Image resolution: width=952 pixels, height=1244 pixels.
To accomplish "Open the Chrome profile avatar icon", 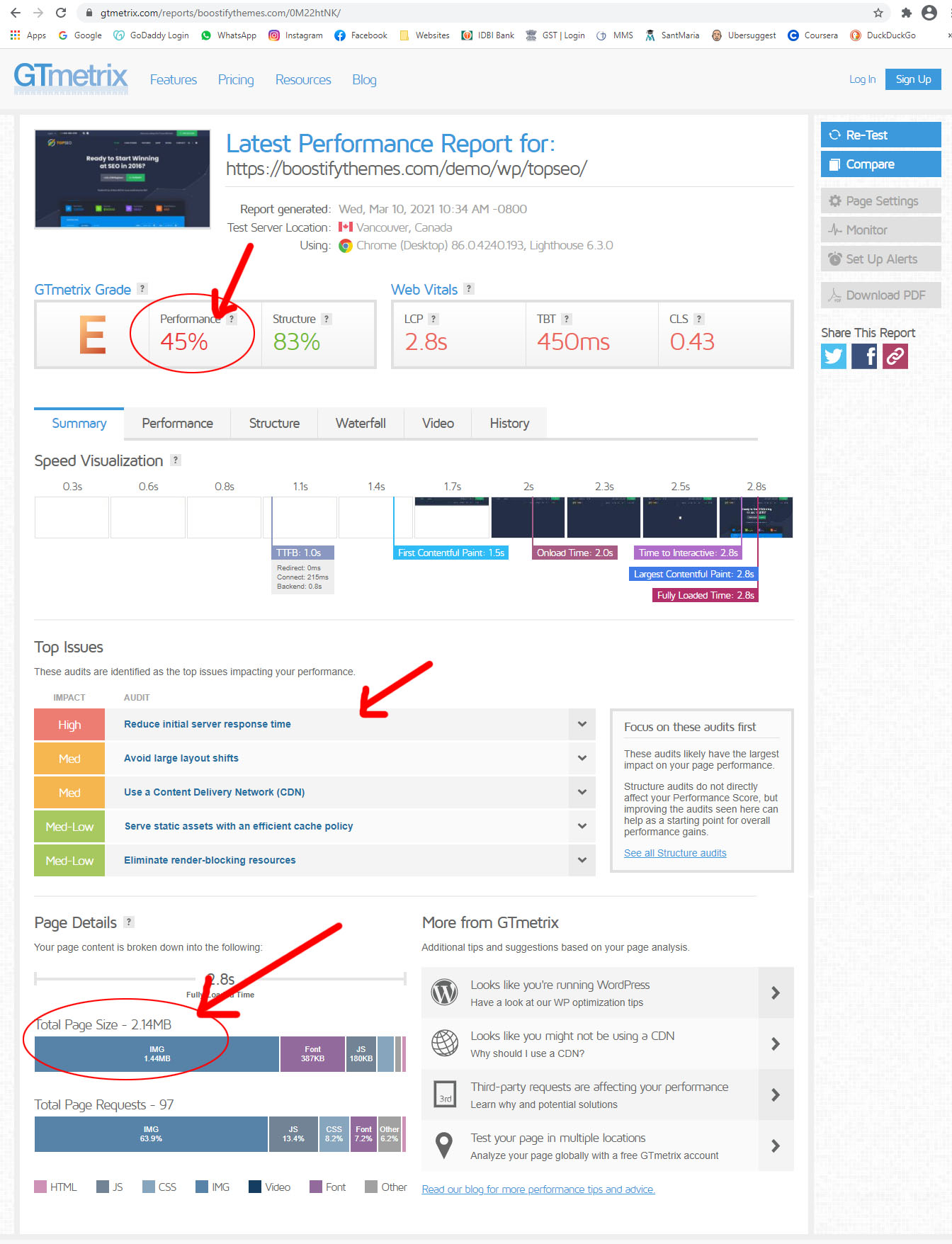I will [929, 13].
